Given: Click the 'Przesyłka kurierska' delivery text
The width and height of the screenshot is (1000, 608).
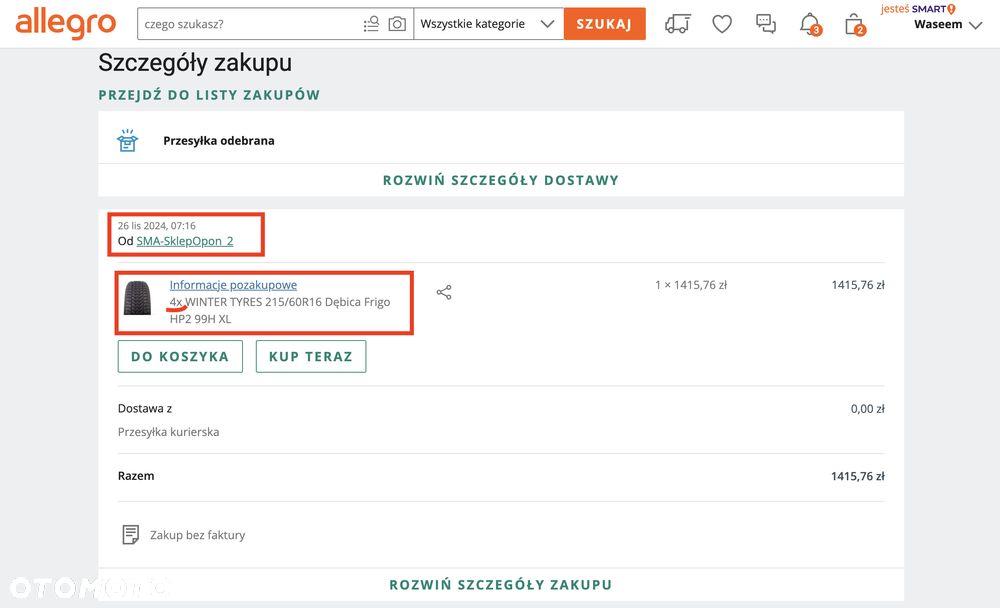Looking at the screenshot, I should point(168,432).
